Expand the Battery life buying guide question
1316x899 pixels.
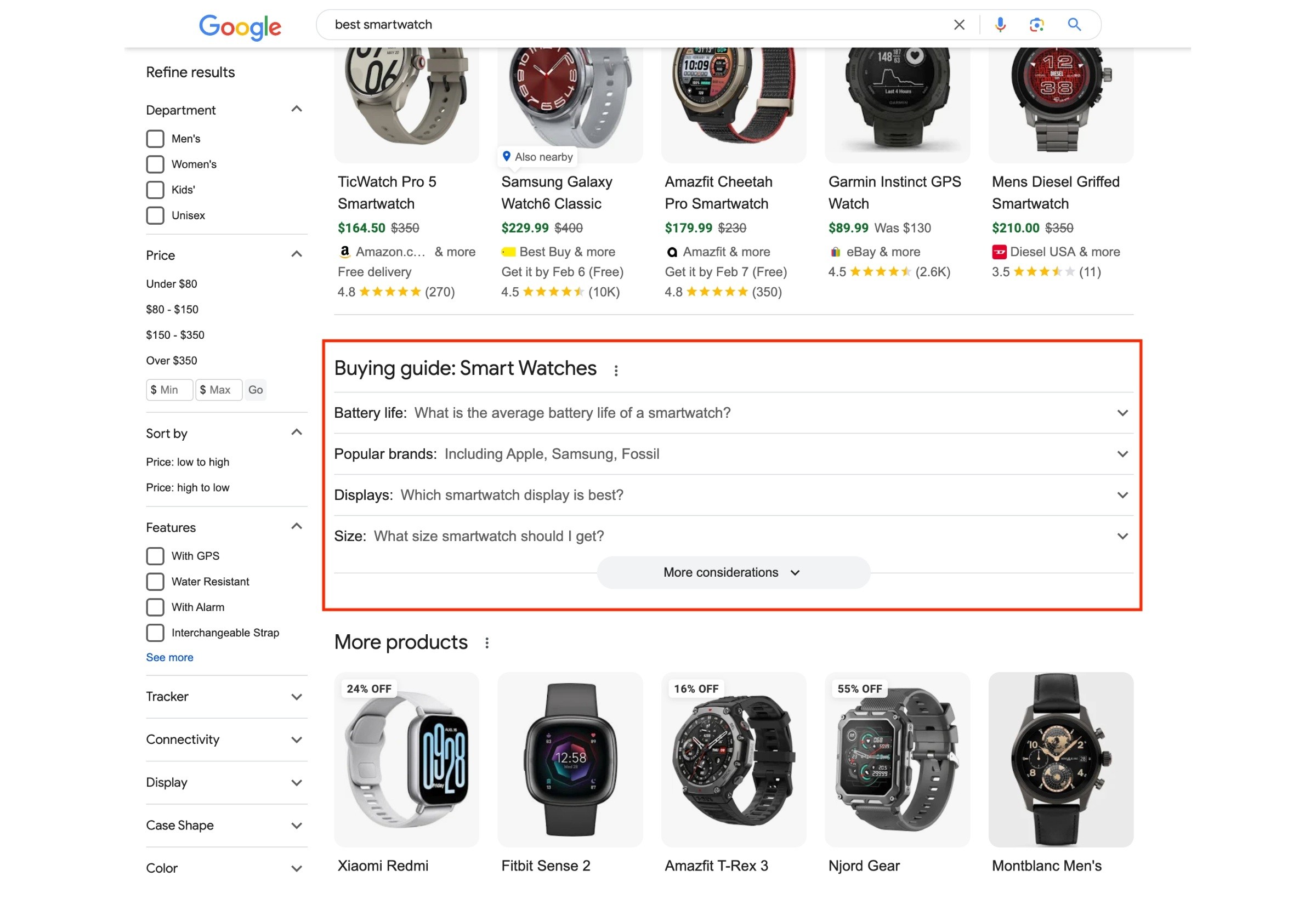point(733,413)
